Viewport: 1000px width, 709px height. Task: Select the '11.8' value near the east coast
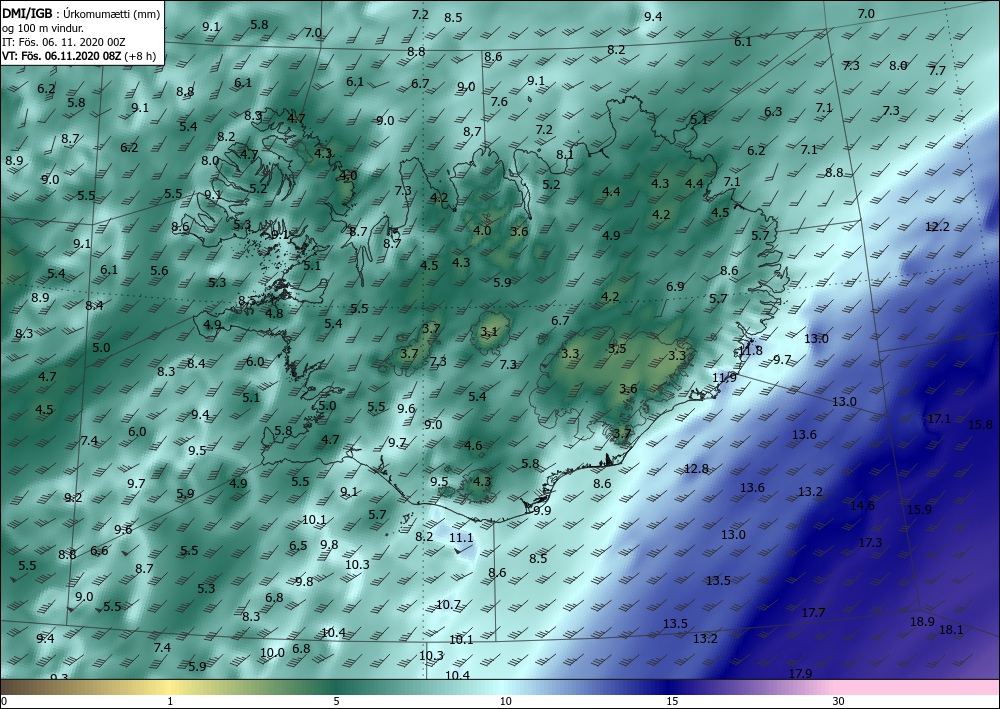[751, 350]
